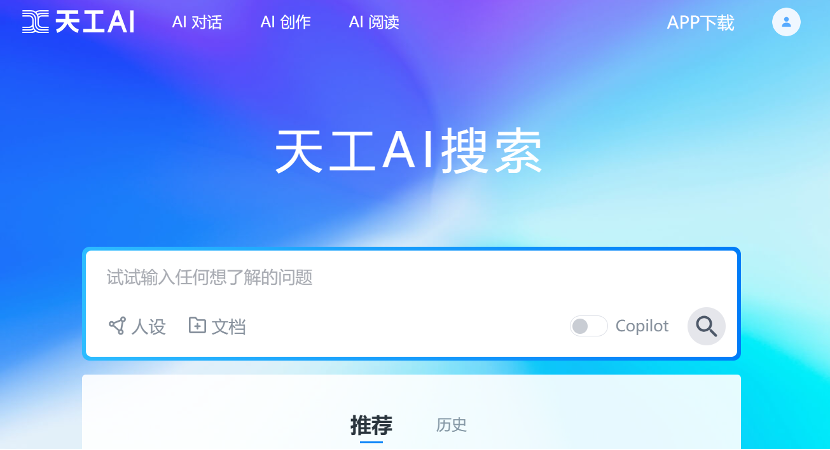Go to AI 阅读 page
The width and height of the screenshot is (830, 450).
click(374, 22)
